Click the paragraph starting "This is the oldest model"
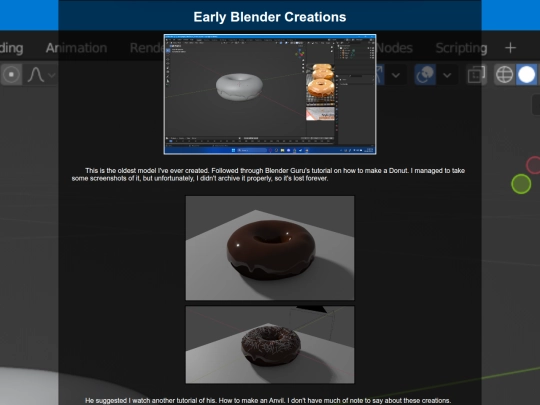This screenshot has width=540, height=405. (x=268, y=175)
